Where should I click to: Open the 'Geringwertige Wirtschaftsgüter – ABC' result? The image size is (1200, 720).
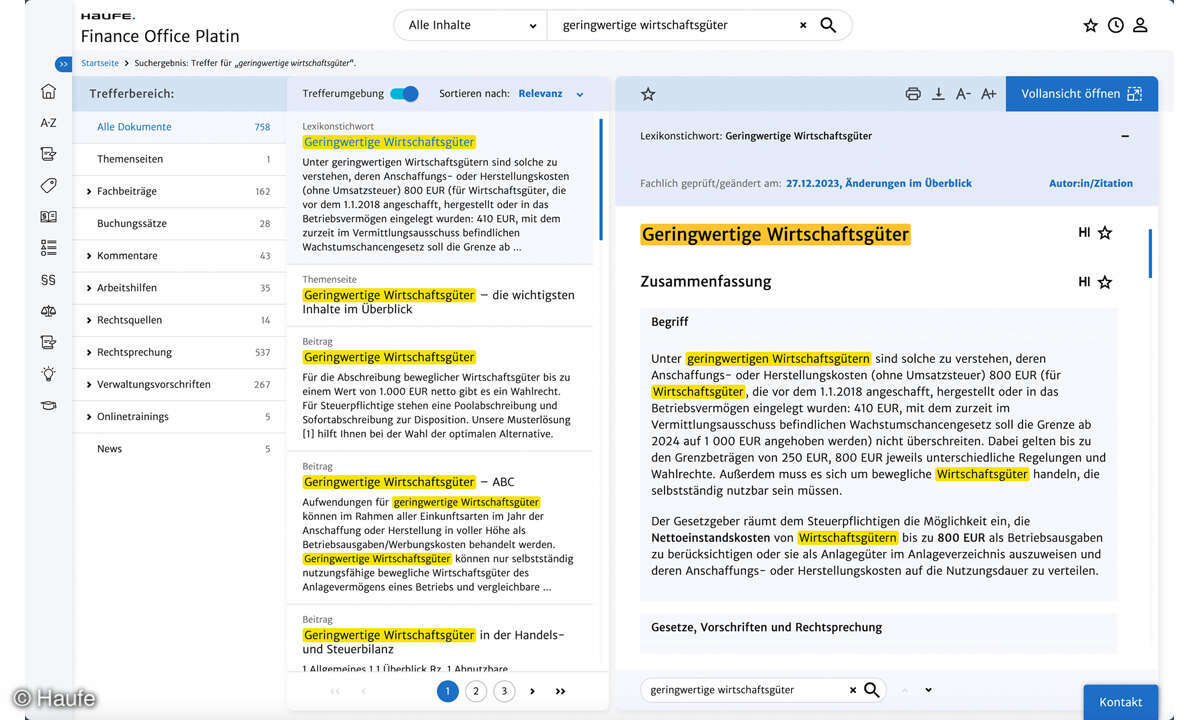tap(409, 482)
